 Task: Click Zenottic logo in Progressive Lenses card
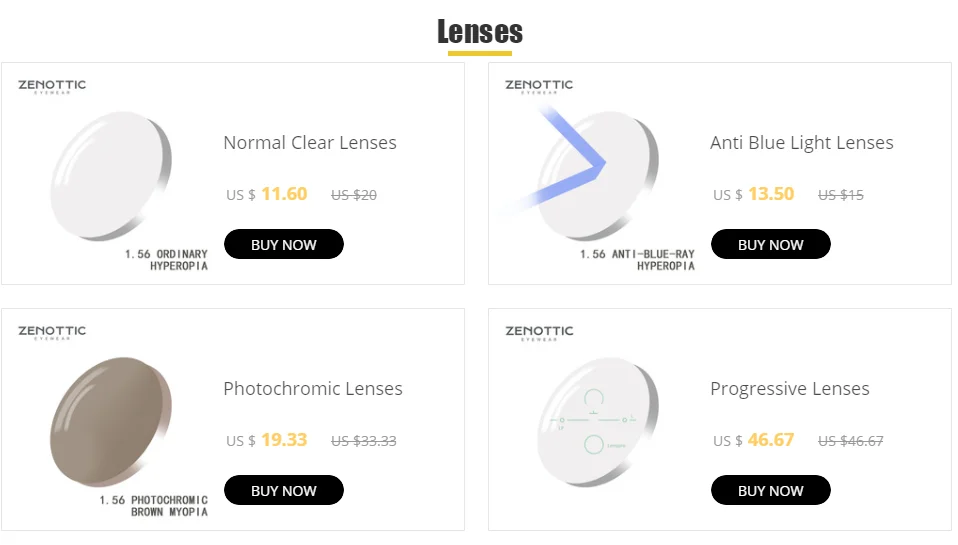pos(539,332)
